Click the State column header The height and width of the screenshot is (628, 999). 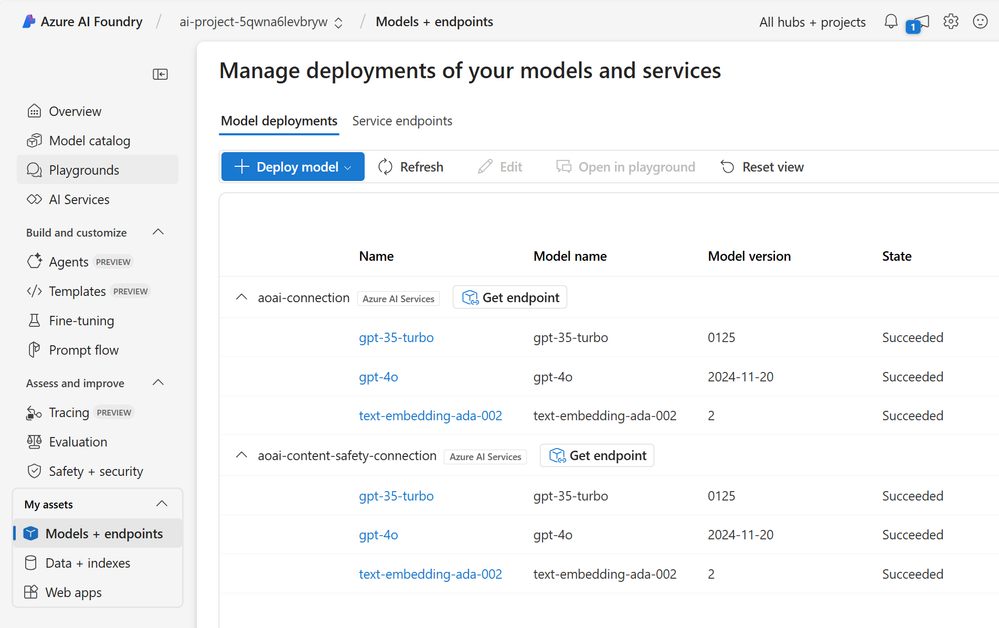coord(896,256)
